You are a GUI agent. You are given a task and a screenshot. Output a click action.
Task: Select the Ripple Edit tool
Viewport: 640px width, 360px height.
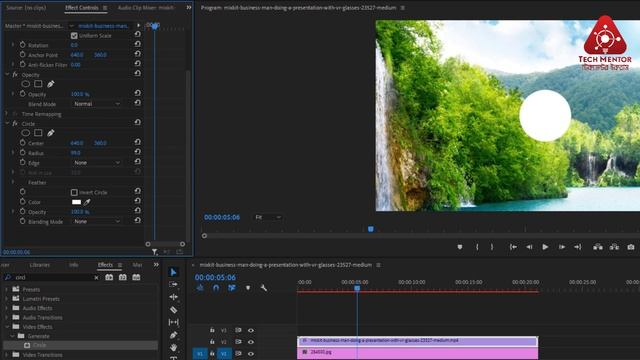point(173,297)
